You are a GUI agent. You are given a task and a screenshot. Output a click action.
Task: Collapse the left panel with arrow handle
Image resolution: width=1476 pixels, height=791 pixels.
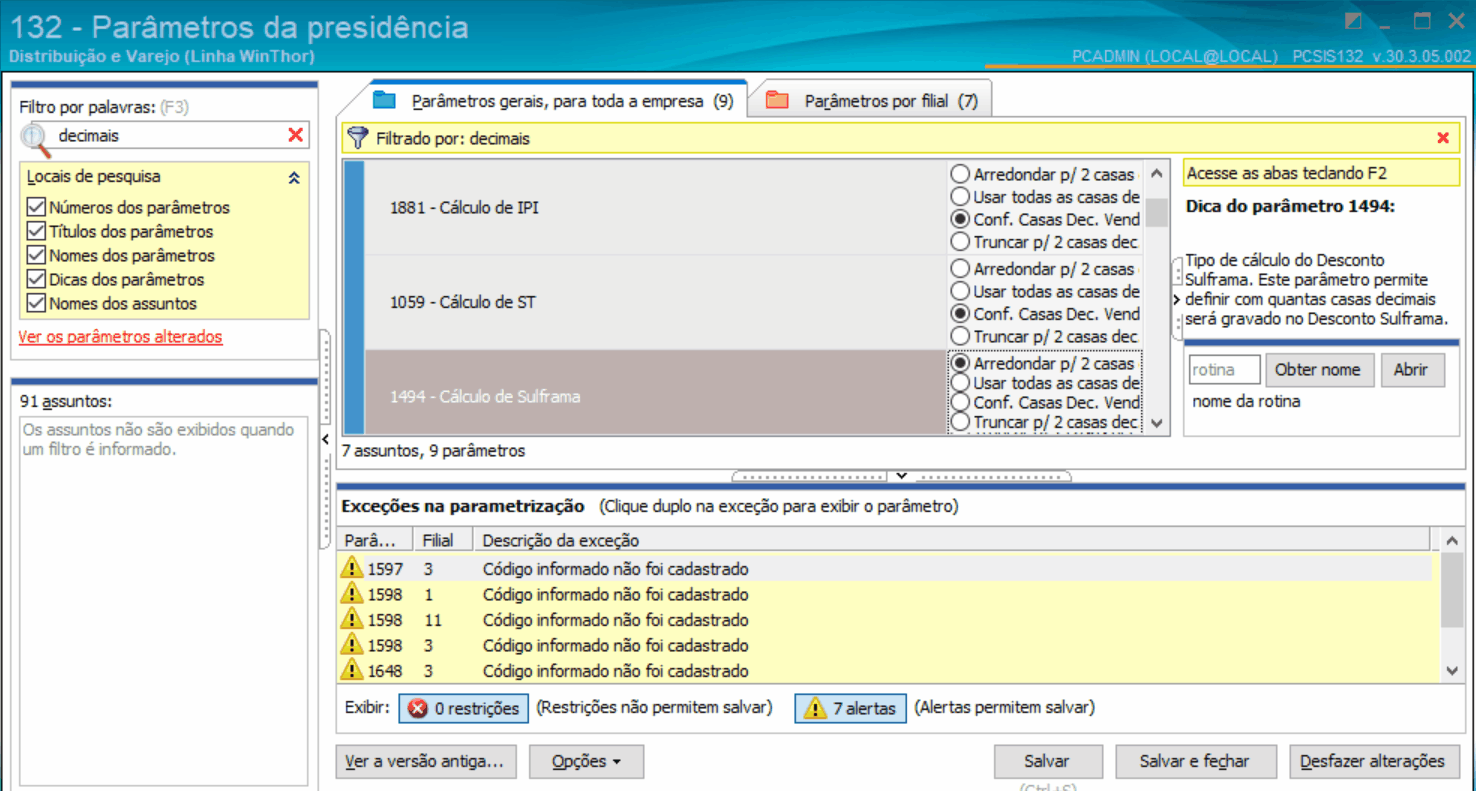pyautogui.click(x=325, y=439)
